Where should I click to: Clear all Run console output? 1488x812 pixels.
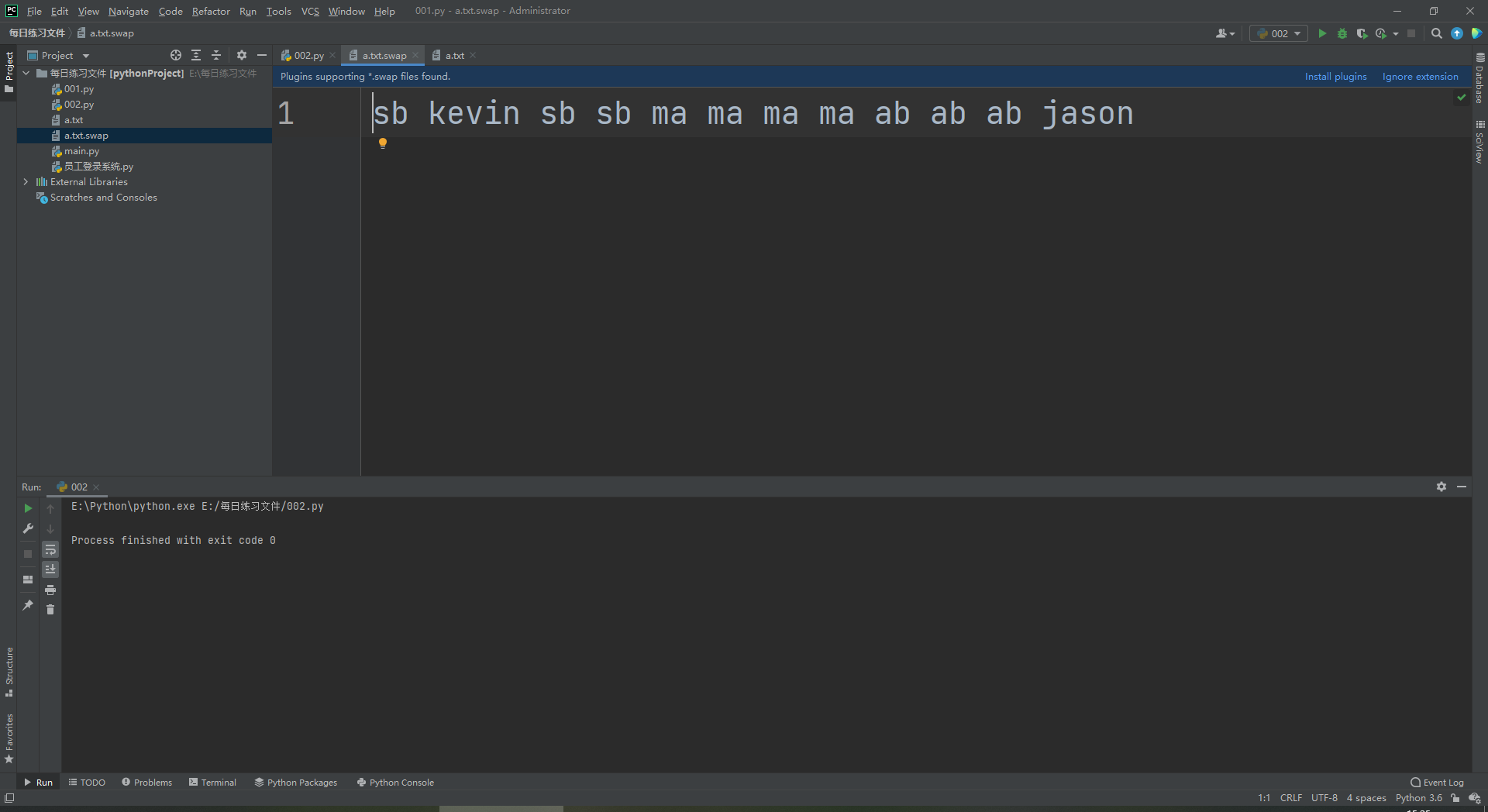[x=50, y=610]
